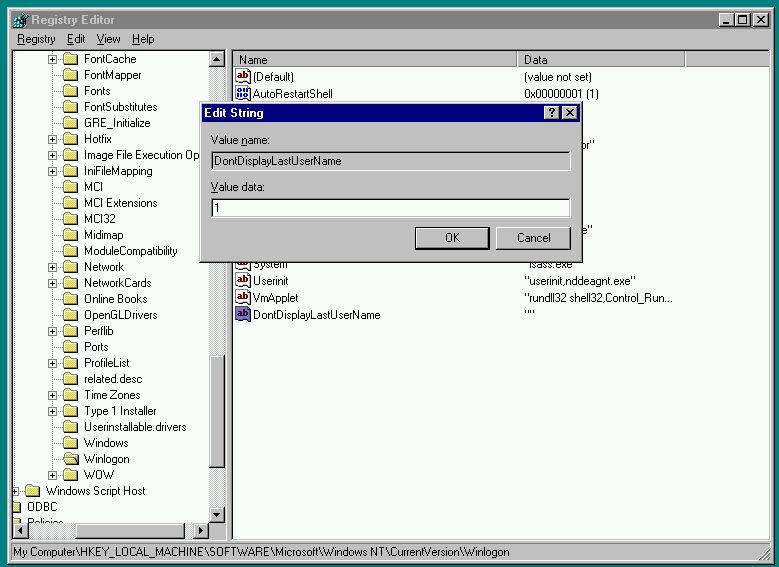Click the Edit String help question-mark button
The width and height of the screenshot is (779, 567).
[x=551, y=113]
